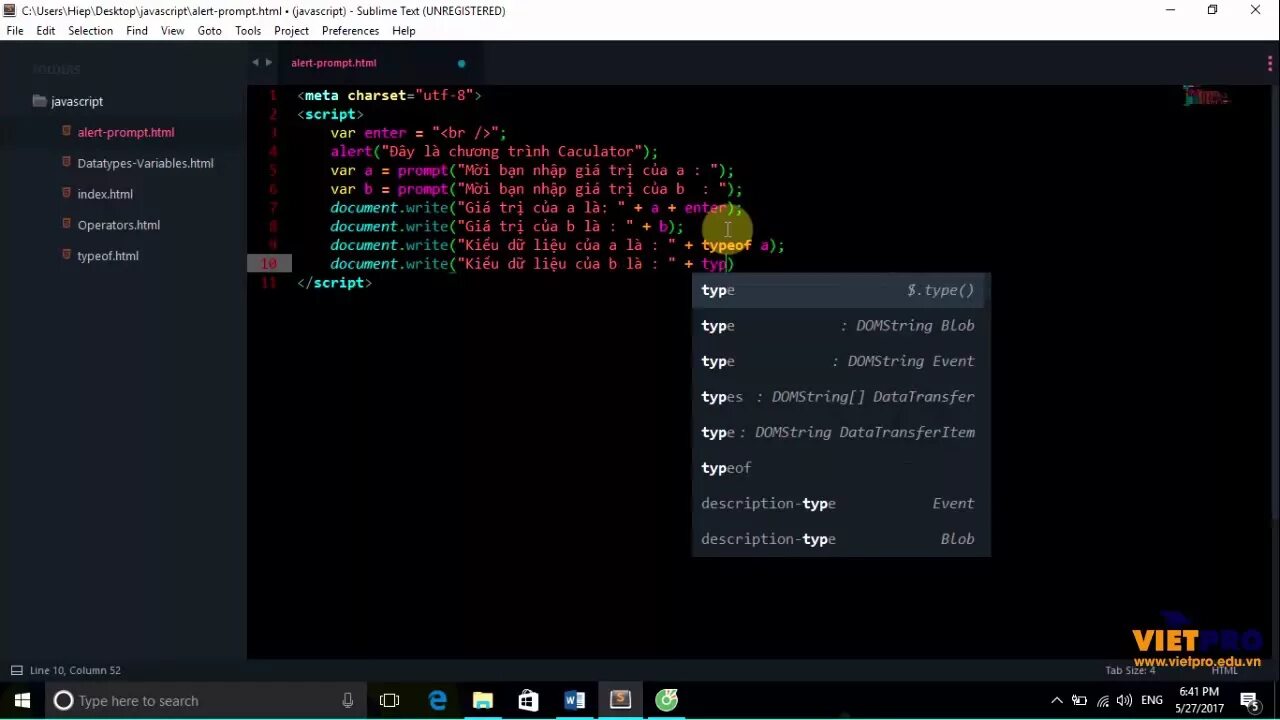Open the Edit menu
This screenshot has height=720, width=1280.
pos(46,31)
